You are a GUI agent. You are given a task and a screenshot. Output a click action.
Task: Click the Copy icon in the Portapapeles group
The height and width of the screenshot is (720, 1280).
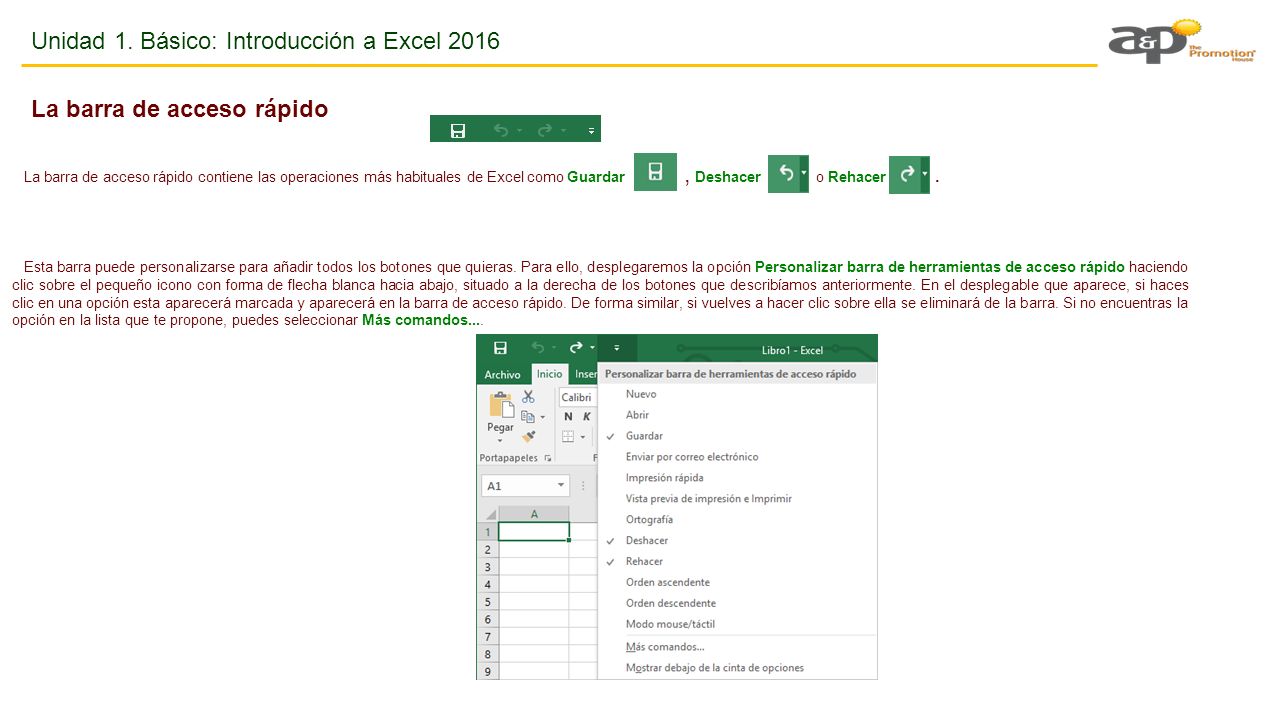coord(527,416)
